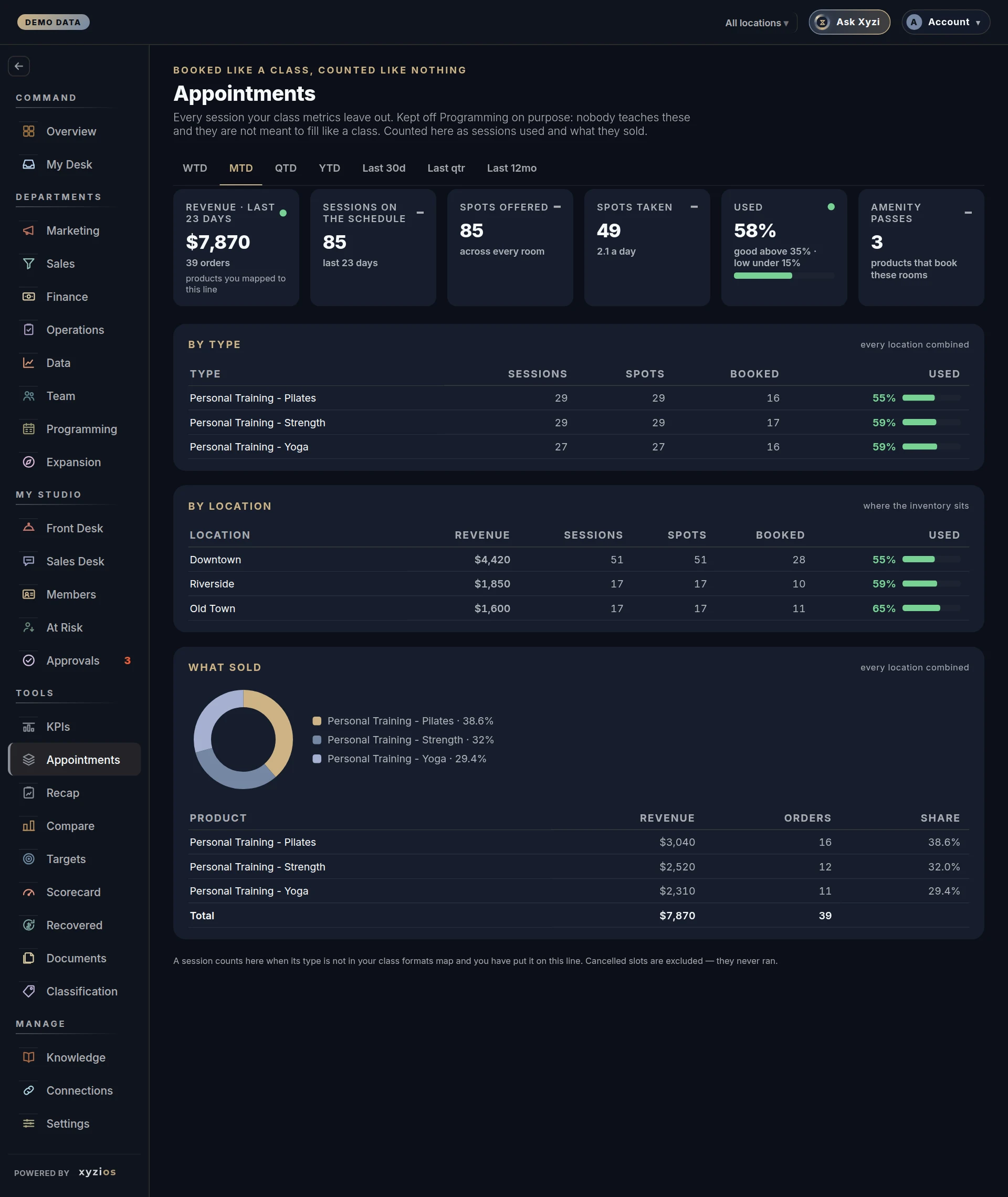Open Overview grid icon in sidebar
The width and height of the screenshot is (1008, 1197).
[x=28, y=131]
